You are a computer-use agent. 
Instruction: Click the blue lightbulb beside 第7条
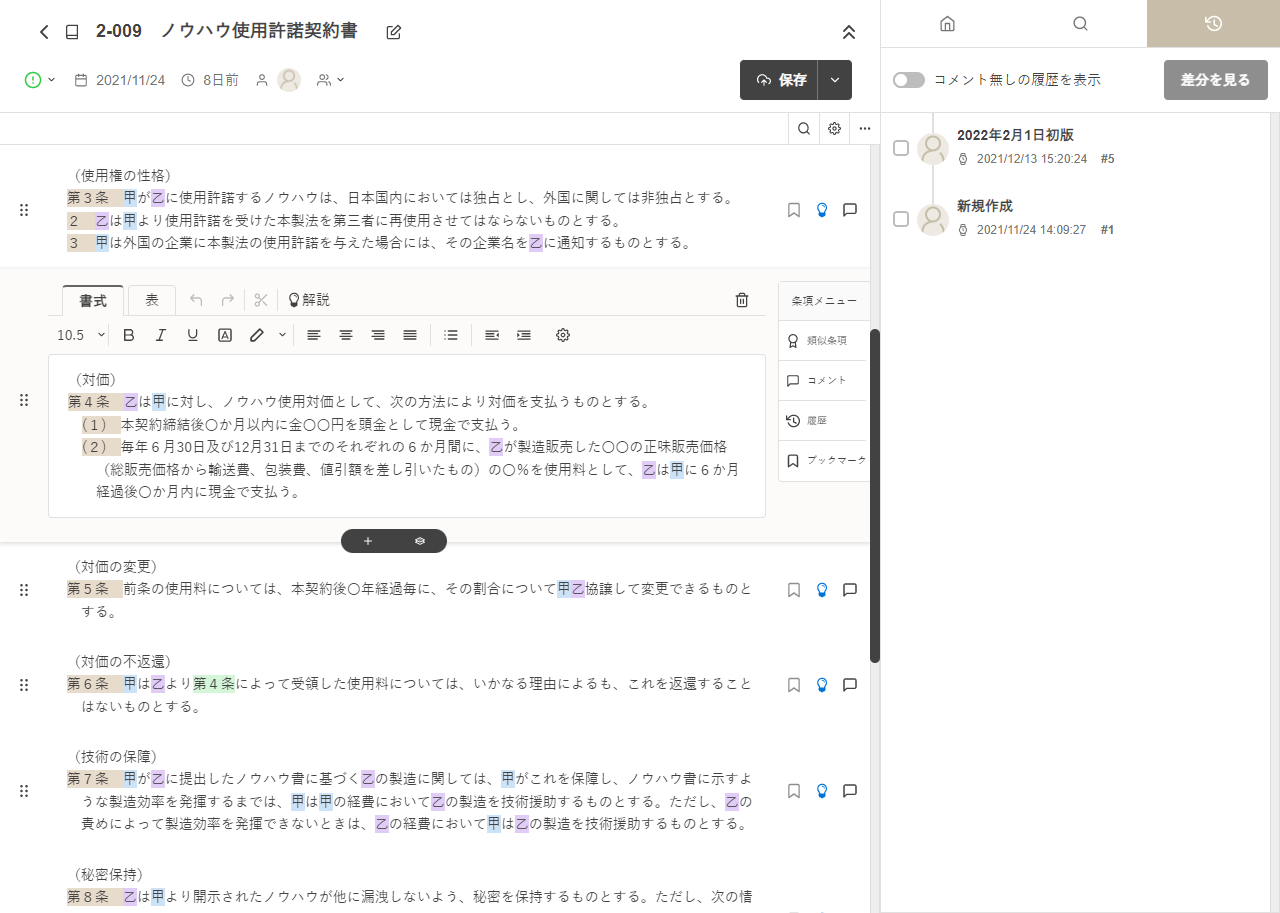(x=821, y=790)
